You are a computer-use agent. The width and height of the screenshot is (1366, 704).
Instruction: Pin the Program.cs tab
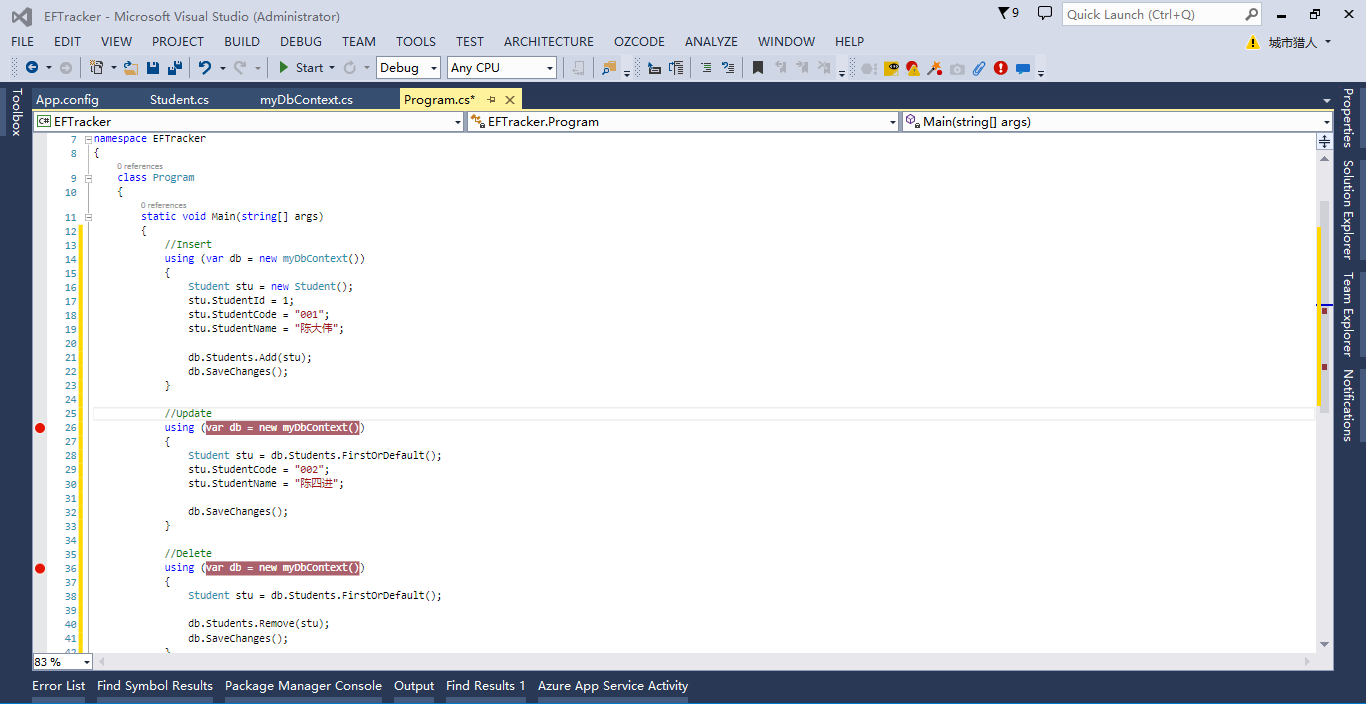pos(491,99)
